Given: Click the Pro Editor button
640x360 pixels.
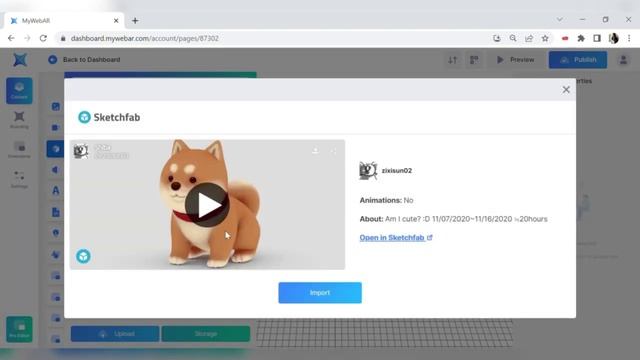Looking at the screenshot, I should click(x=19, y=329).
